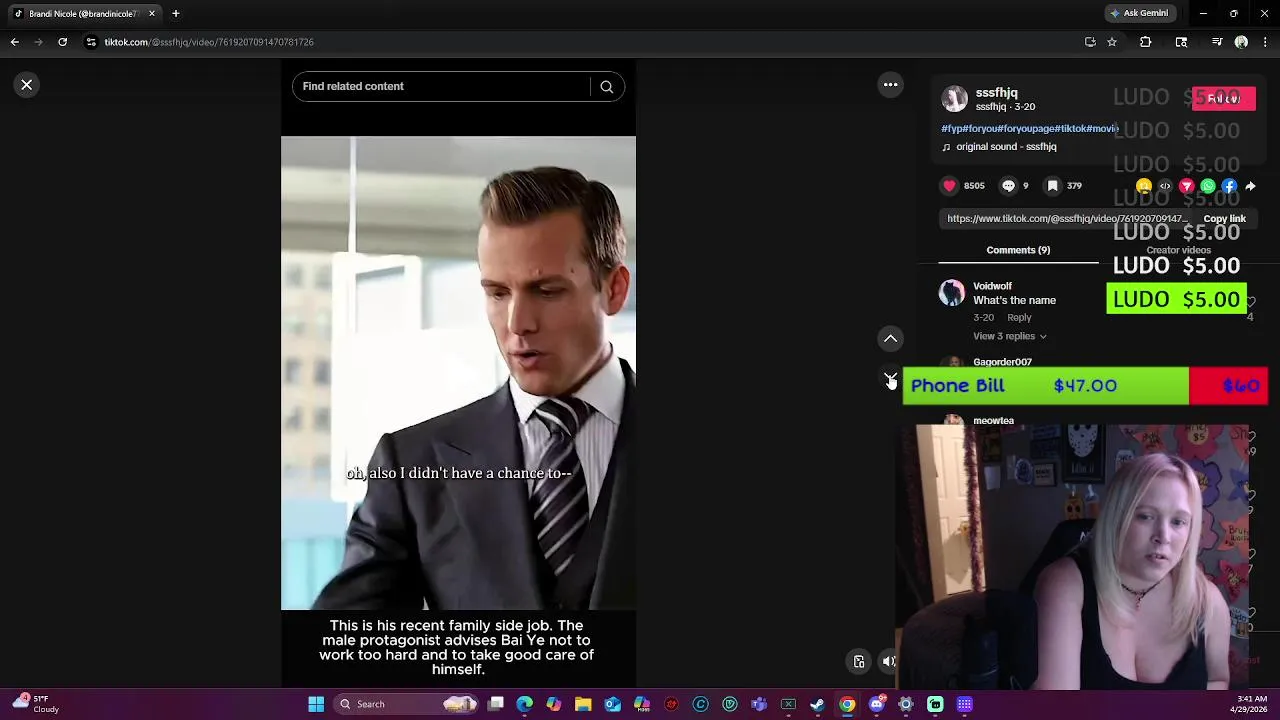Open sssfhjq profile avatar
The width and height of the screenshot is (1280, 720).
pyautogui.click(x=955, y=99)
